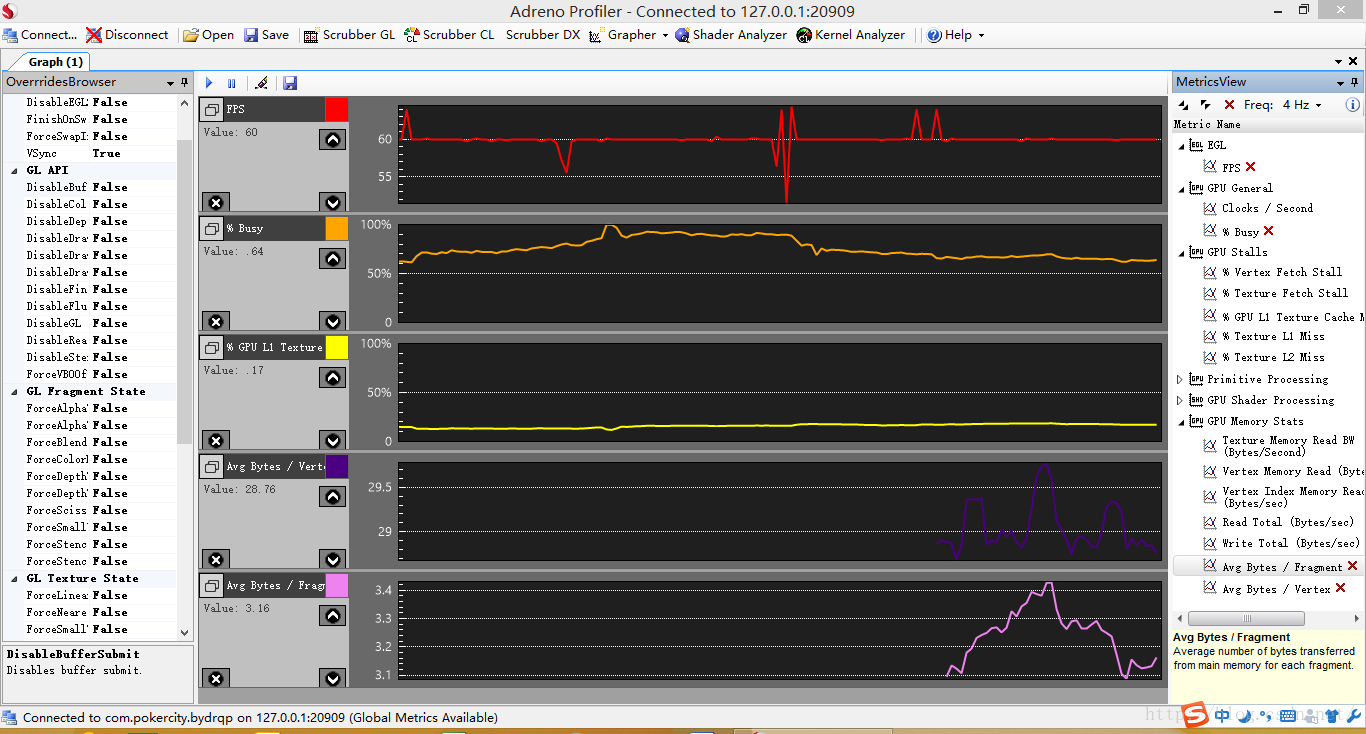Launch the Shader Analyzer
This screenshot has height=734, width=1366.
pyautogui.click(x=732, y=34)
